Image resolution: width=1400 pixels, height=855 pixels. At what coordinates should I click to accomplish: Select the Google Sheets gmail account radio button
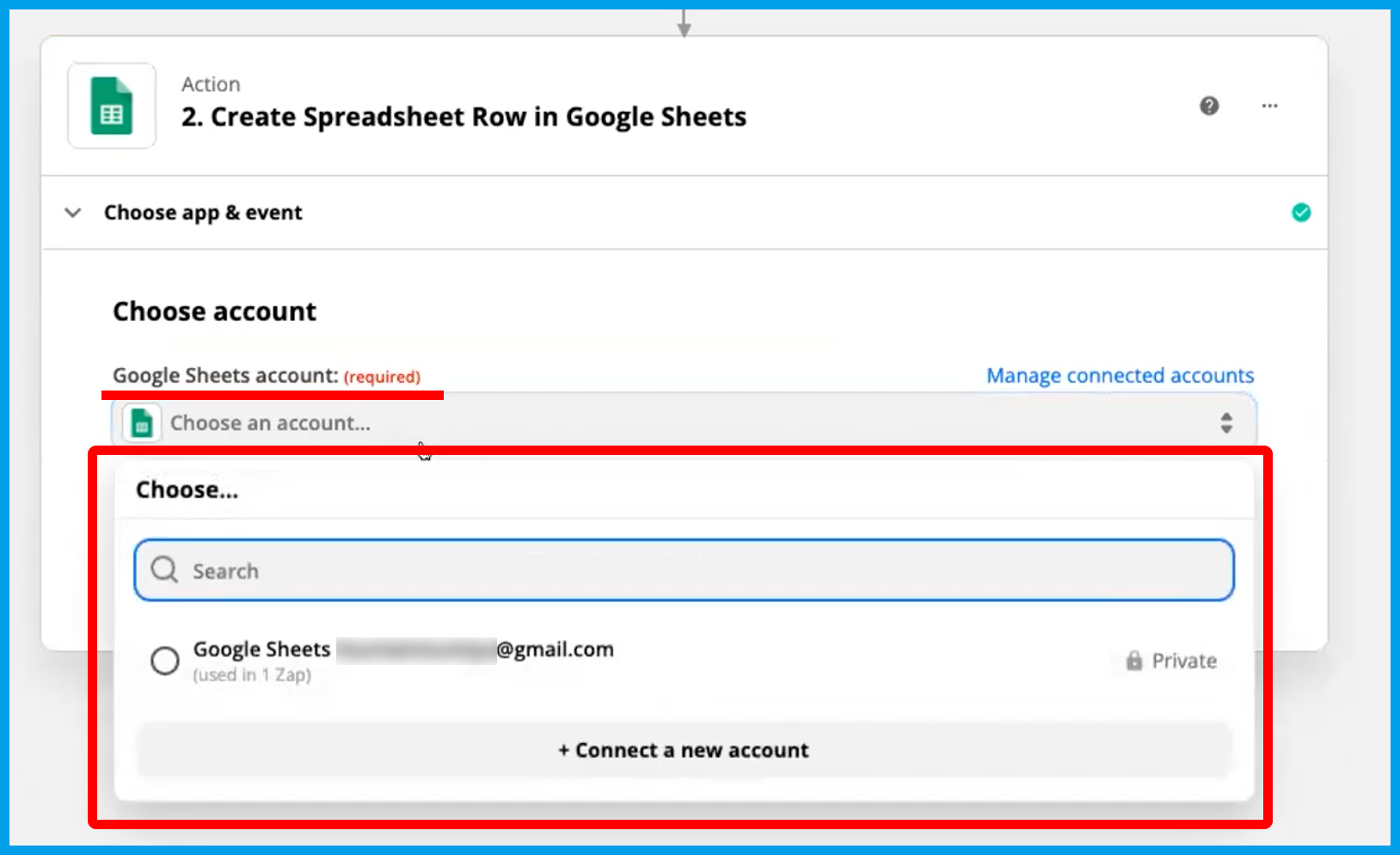[x=164, y=661]
